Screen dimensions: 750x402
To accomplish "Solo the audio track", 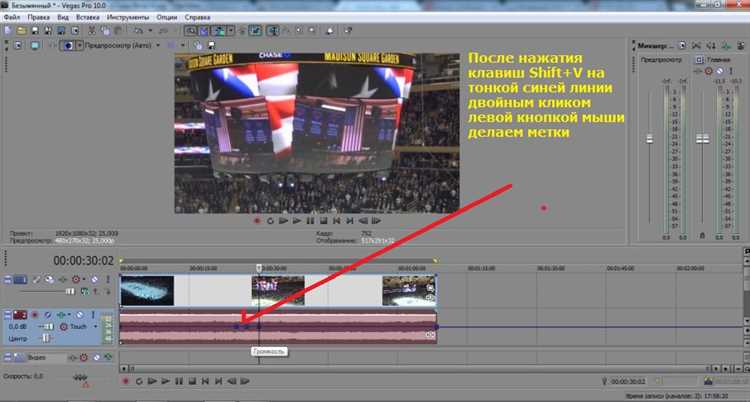I will (93, 315).
